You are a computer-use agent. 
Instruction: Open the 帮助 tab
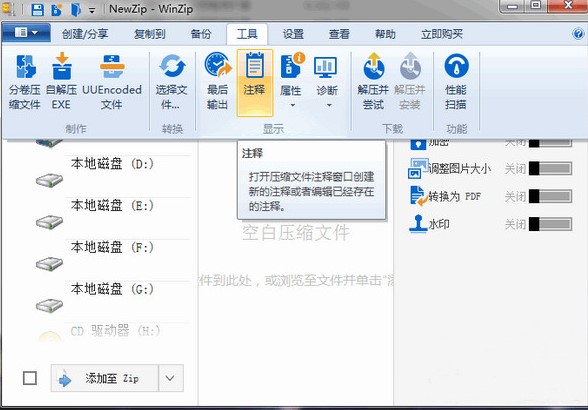386,34
